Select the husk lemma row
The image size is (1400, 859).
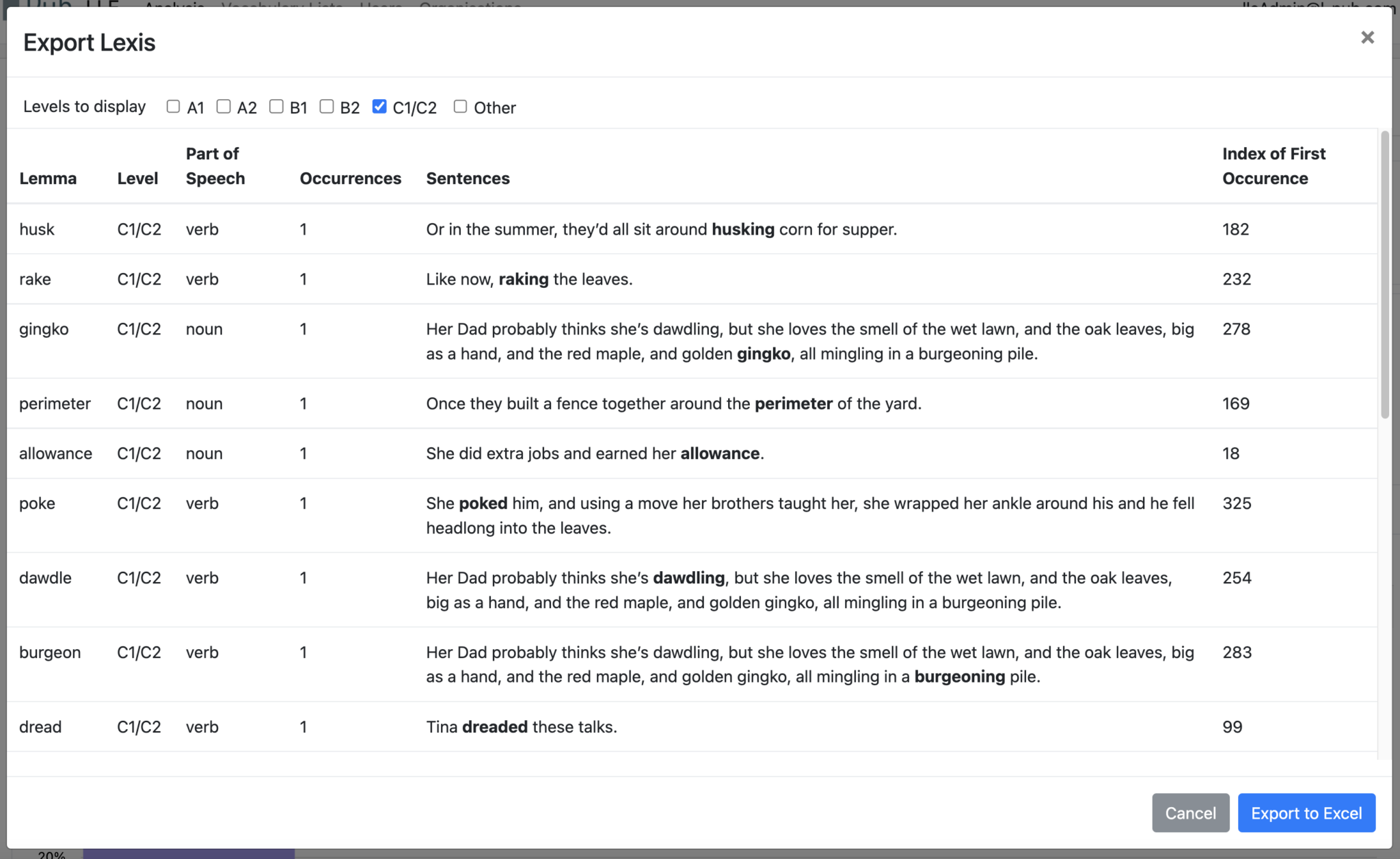[37, 229]
